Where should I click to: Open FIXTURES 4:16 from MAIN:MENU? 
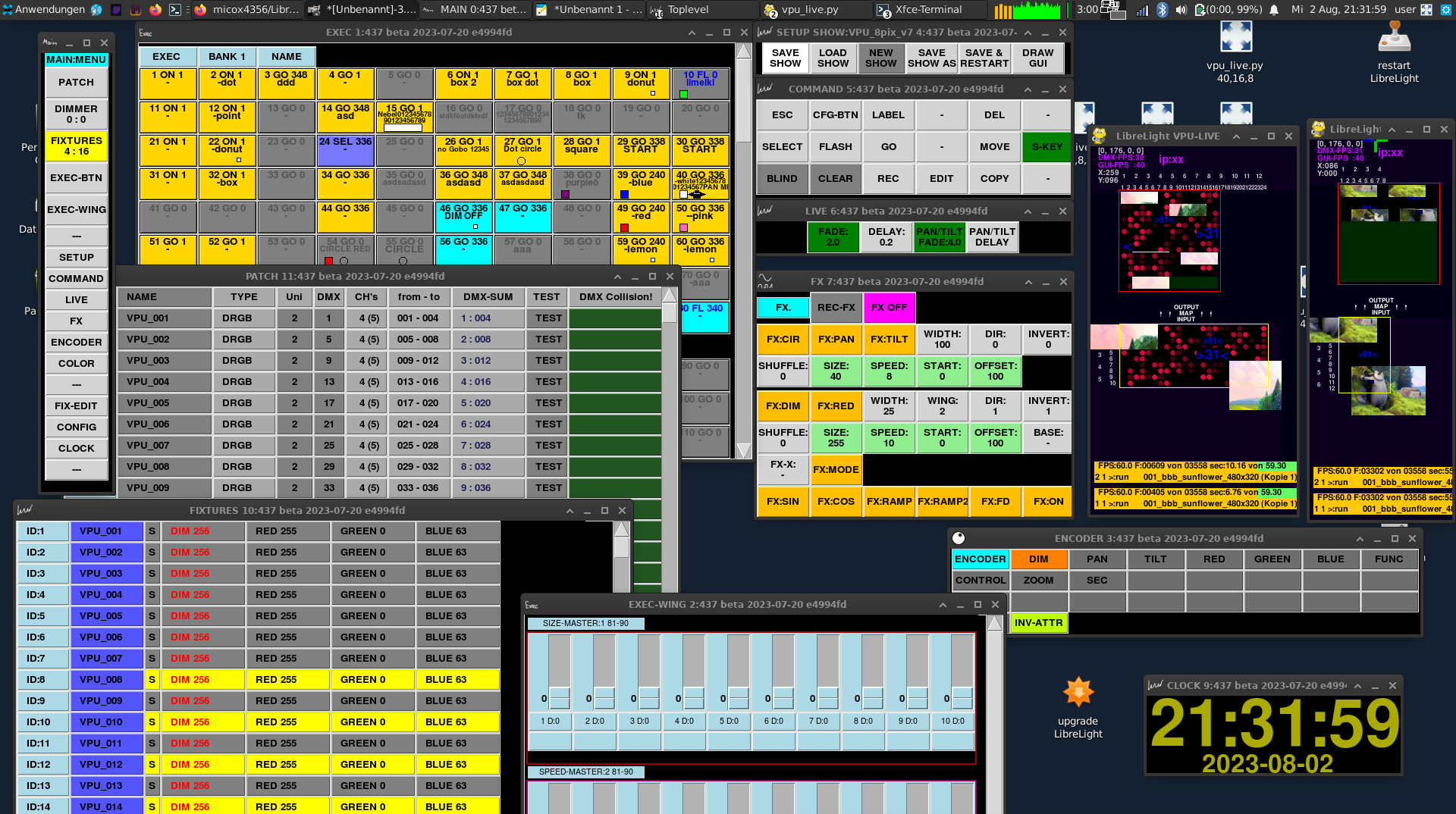[x=76, y=146]
